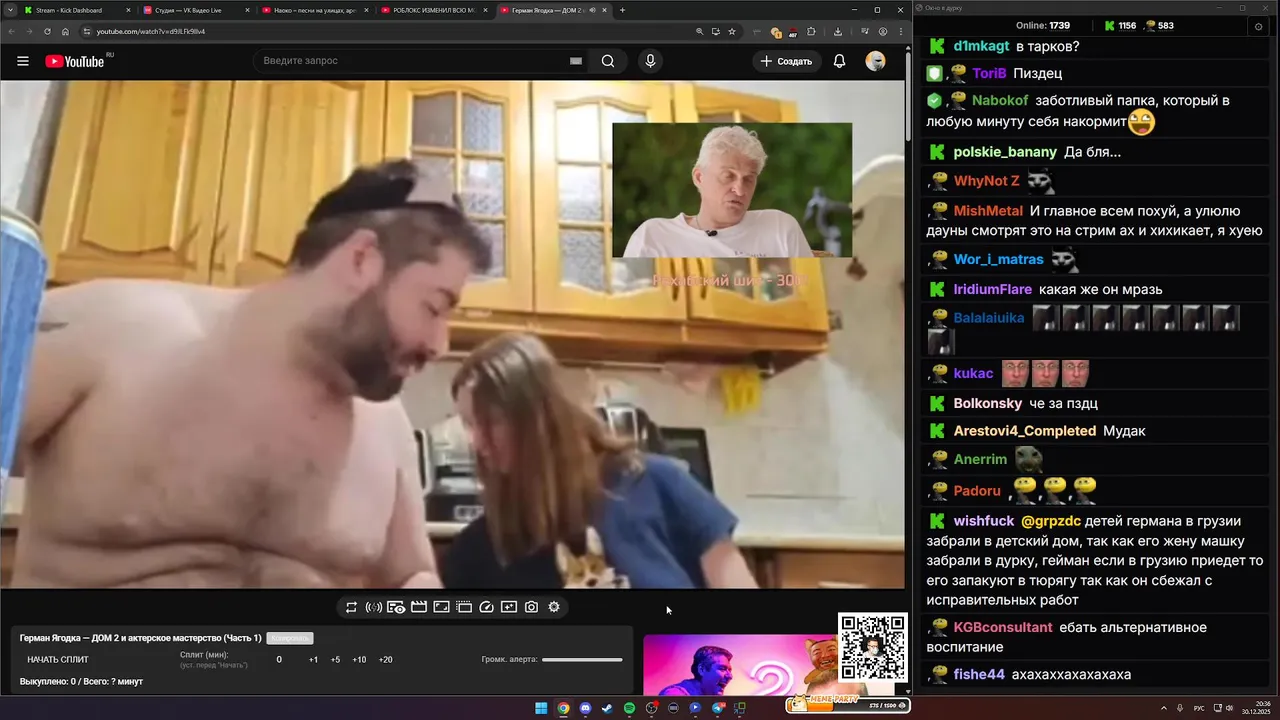Click the QR code overlay

[873, 648]
